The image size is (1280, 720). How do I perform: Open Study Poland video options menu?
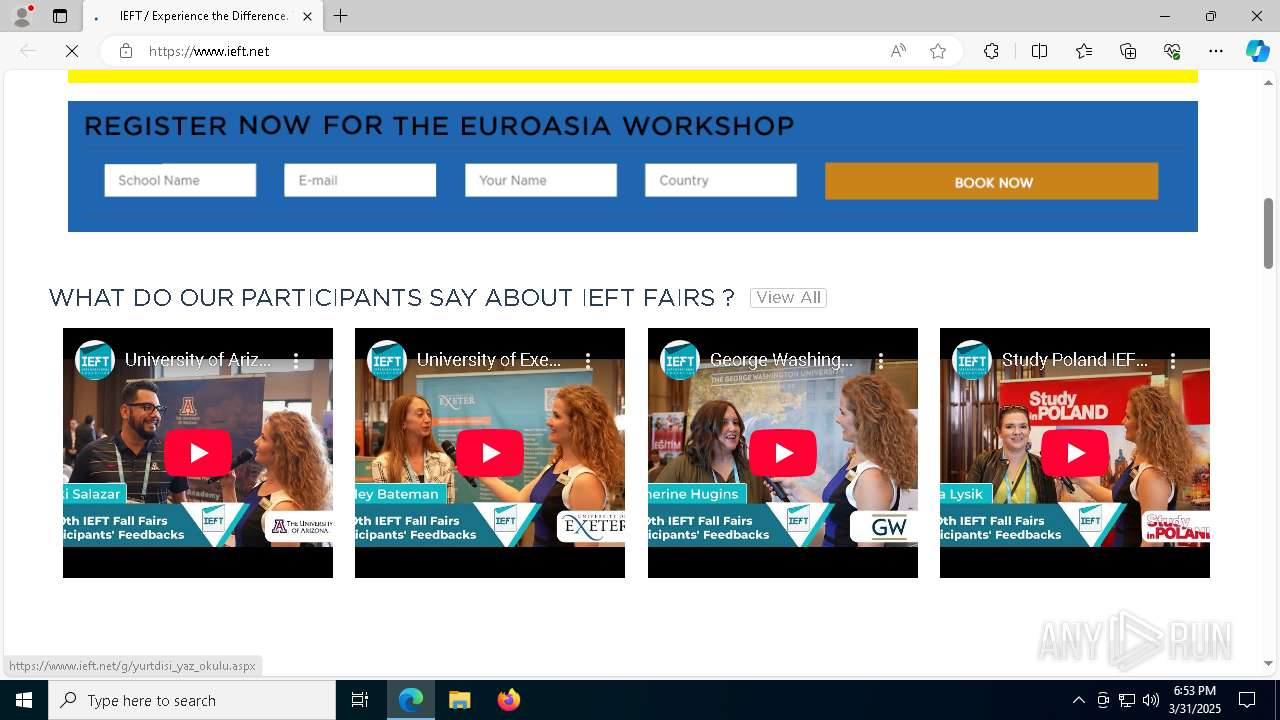click(1173, 360)
